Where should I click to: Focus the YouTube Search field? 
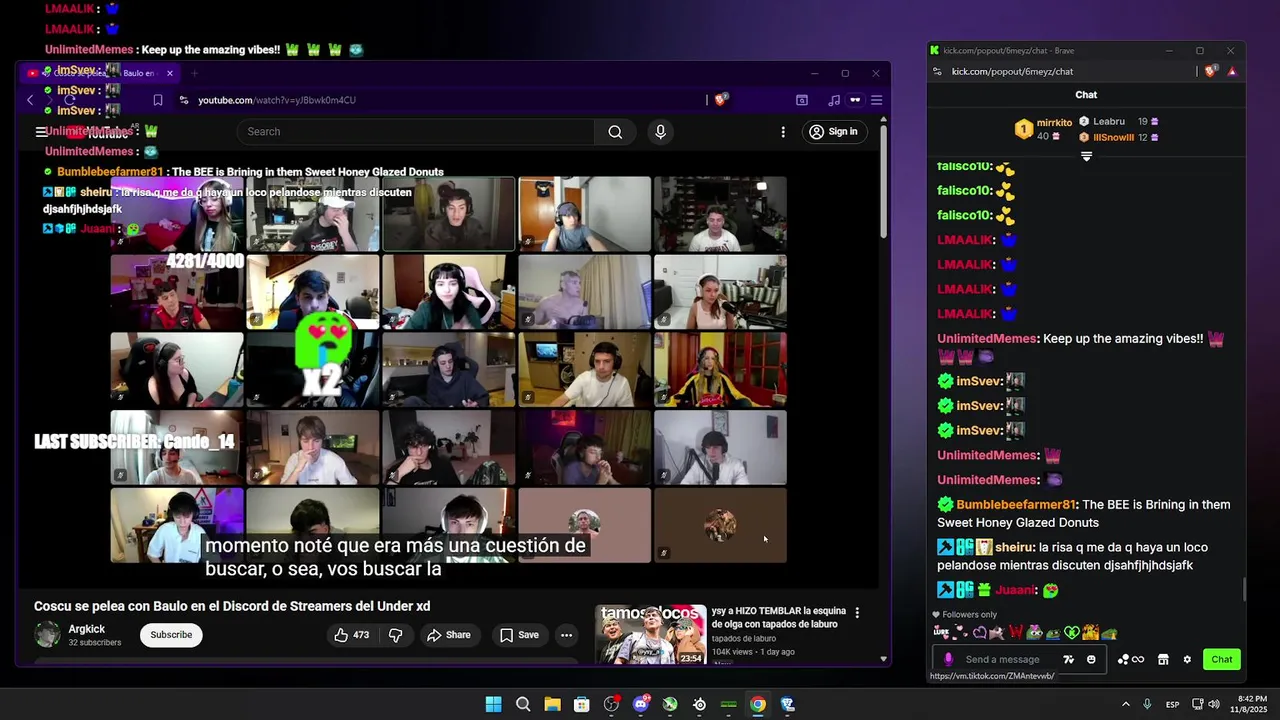tap(416, 132)
